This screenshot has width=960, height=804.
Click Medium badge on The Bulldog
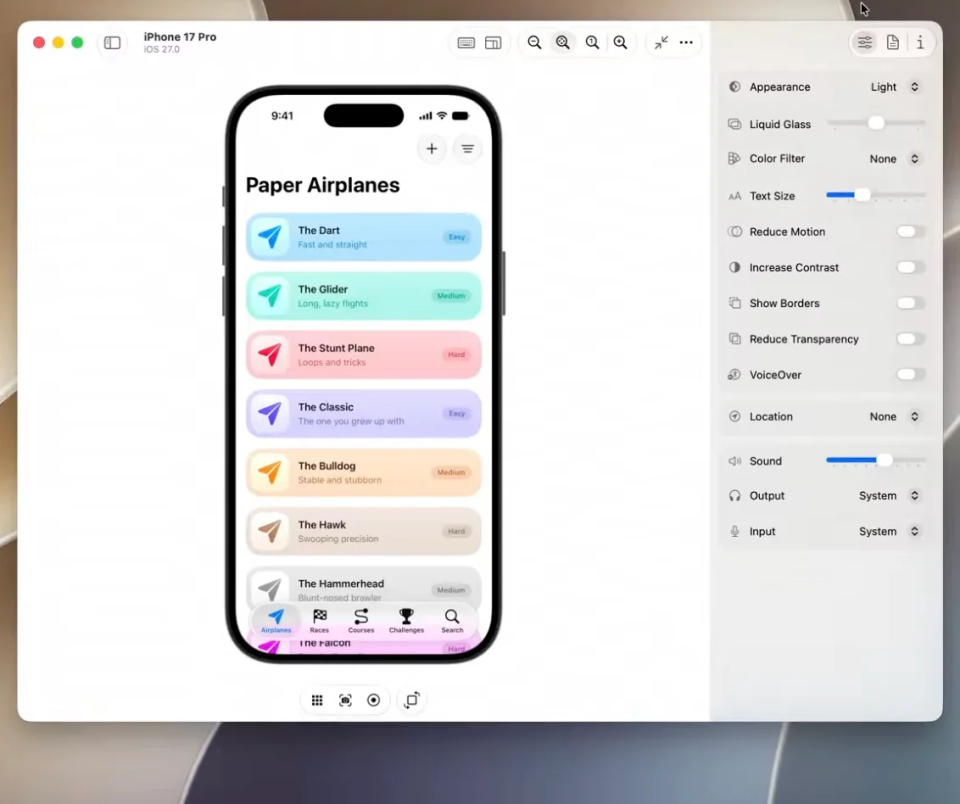pyautogui.click(x=451, y=472)
